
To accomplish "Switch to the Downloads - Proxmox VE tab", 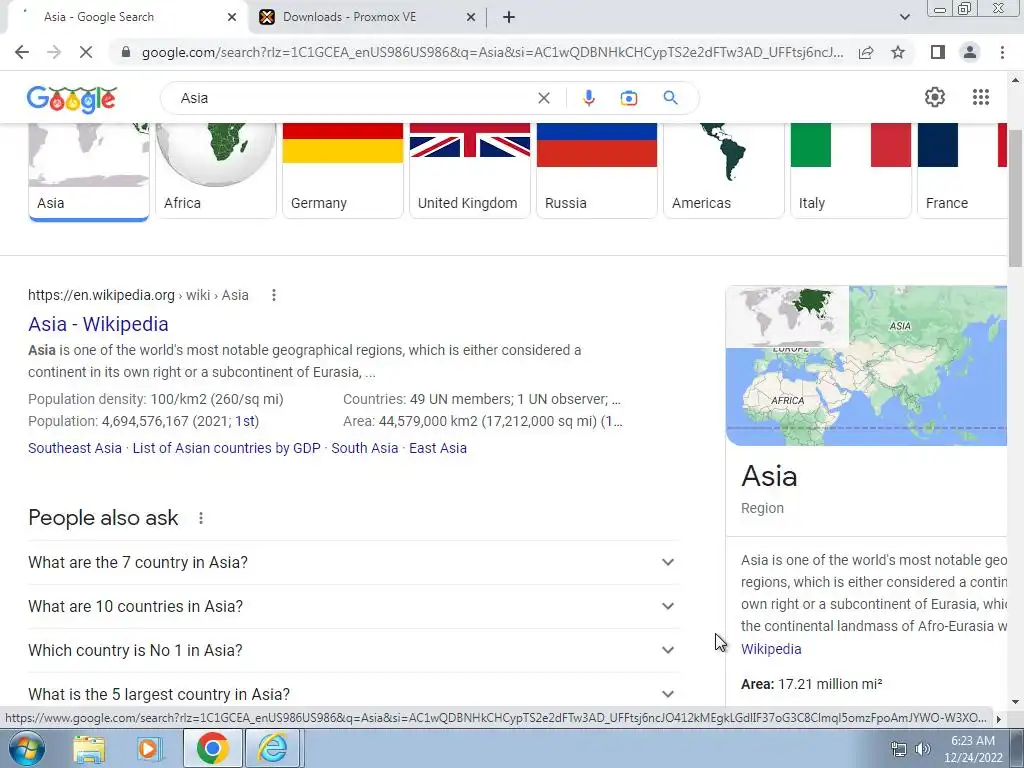I will (x=349, y=17).
